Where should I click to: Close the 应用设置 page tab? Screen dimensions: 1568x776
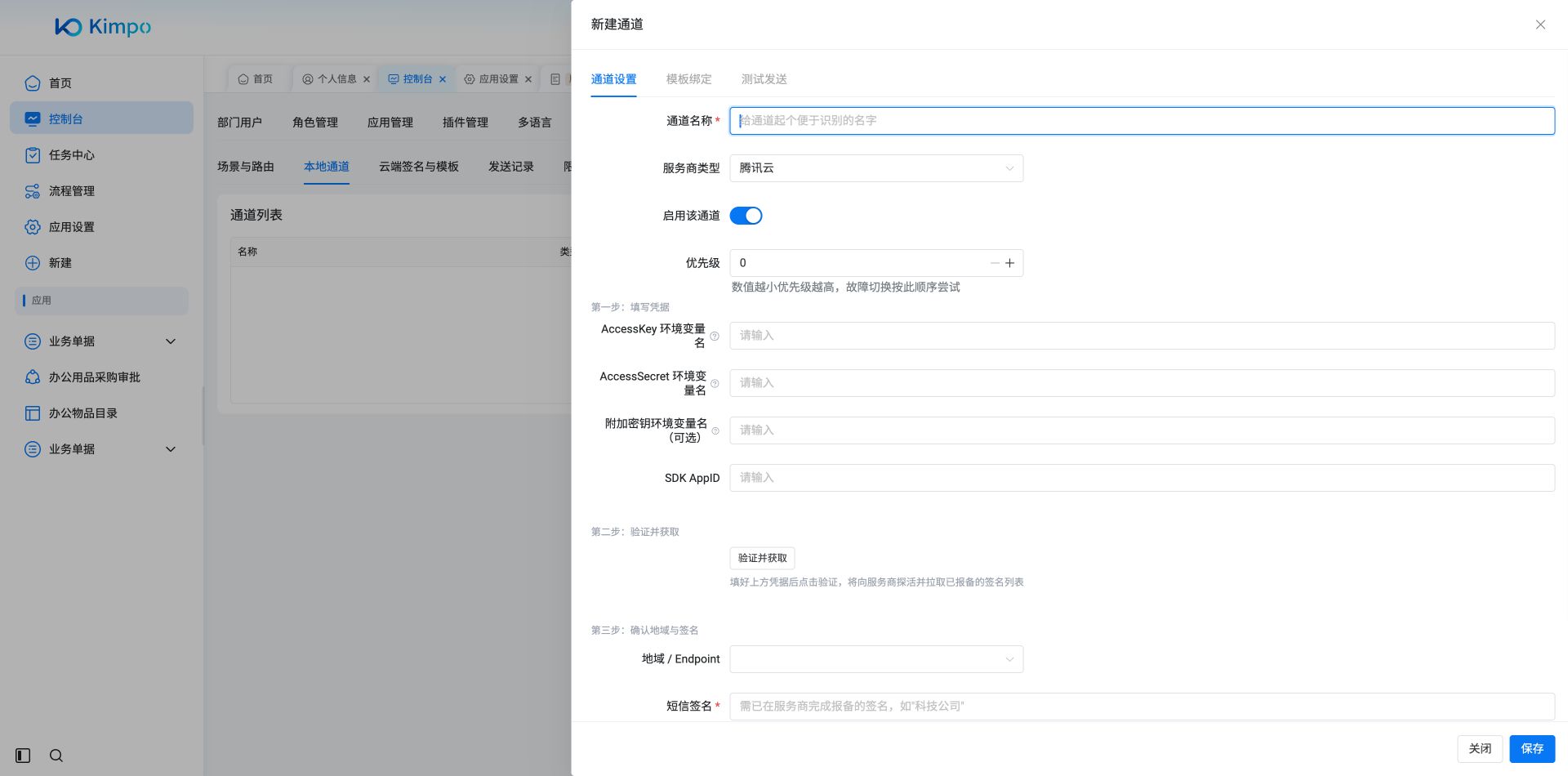528,79
